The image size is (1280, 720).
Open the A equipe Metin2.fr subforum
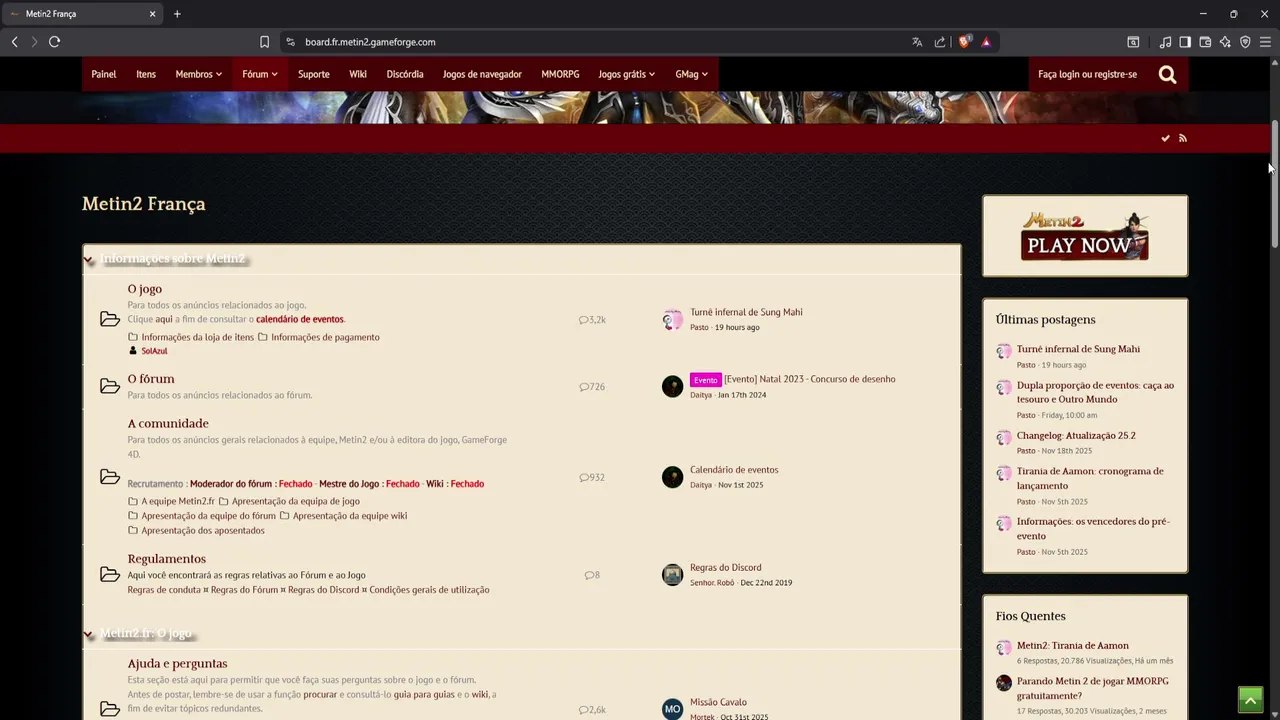point(178,501)
